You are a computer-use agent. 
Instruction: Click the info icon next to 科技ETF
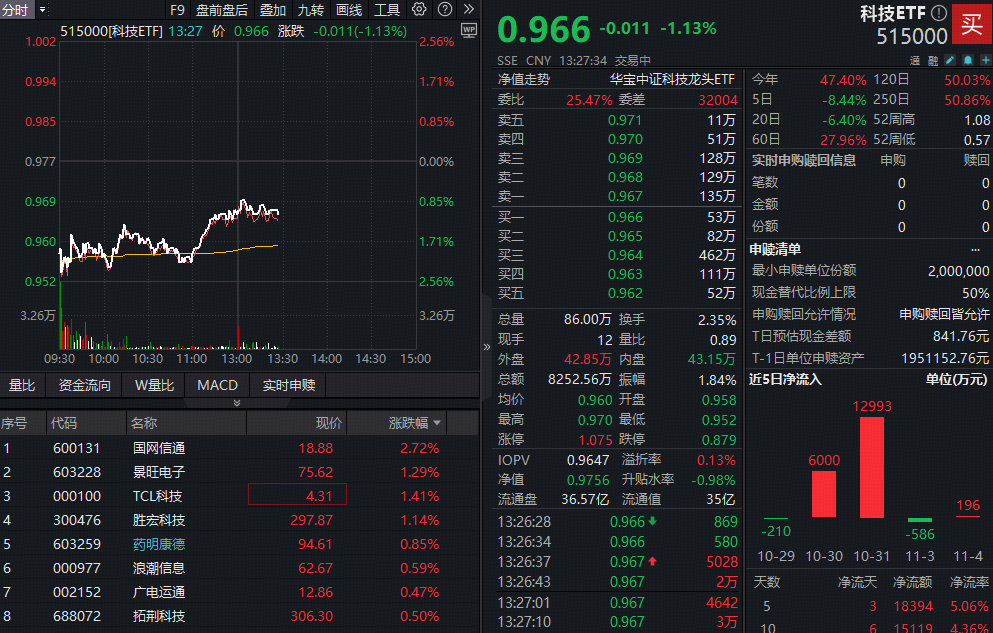(939, 12)
